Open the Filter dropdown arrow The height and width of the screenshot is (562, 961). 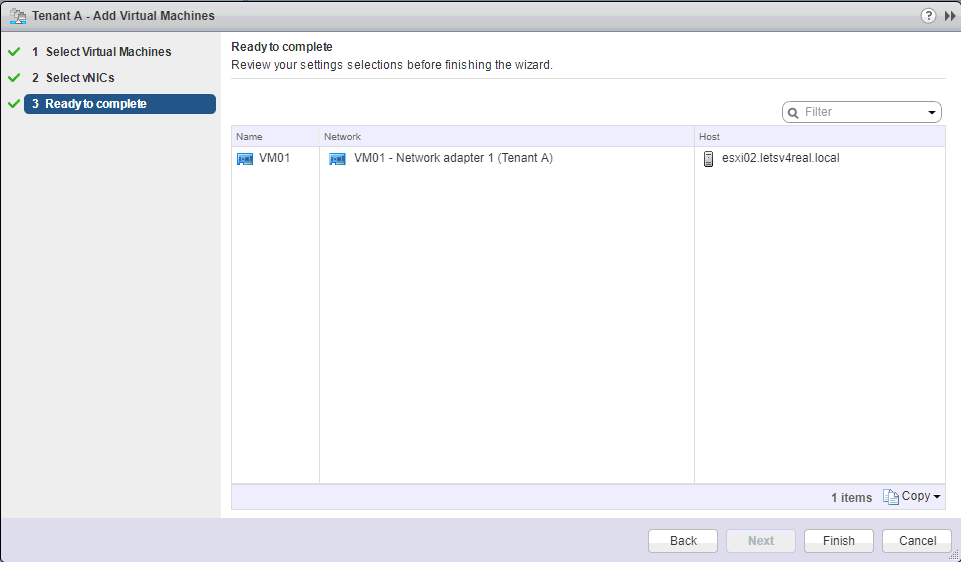[932, 112]
